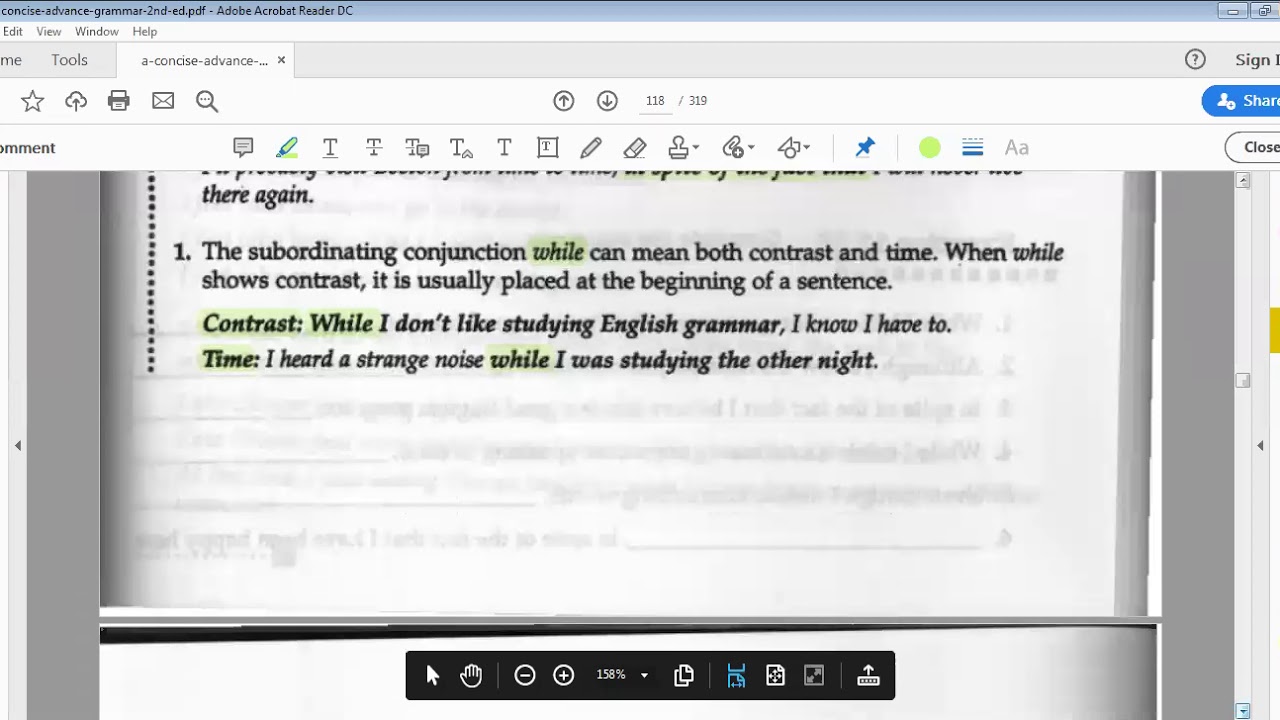Open the Edit menu
The image size is (1280, 720).
point(13,32)
